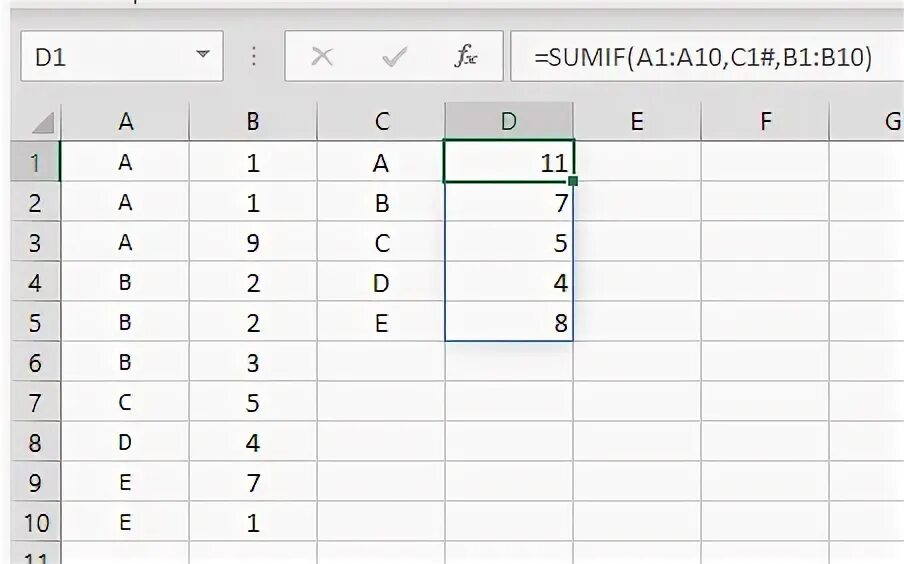Click the Enter checkmark formula icon
Viewport: 904px width, 564px height.
click(x=394, y=57)
